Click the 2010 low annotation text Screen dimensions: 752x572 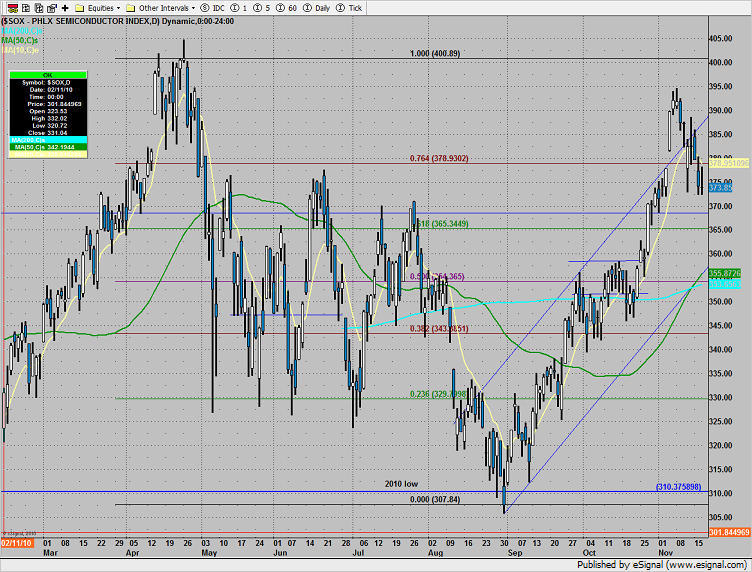[401, 484]
